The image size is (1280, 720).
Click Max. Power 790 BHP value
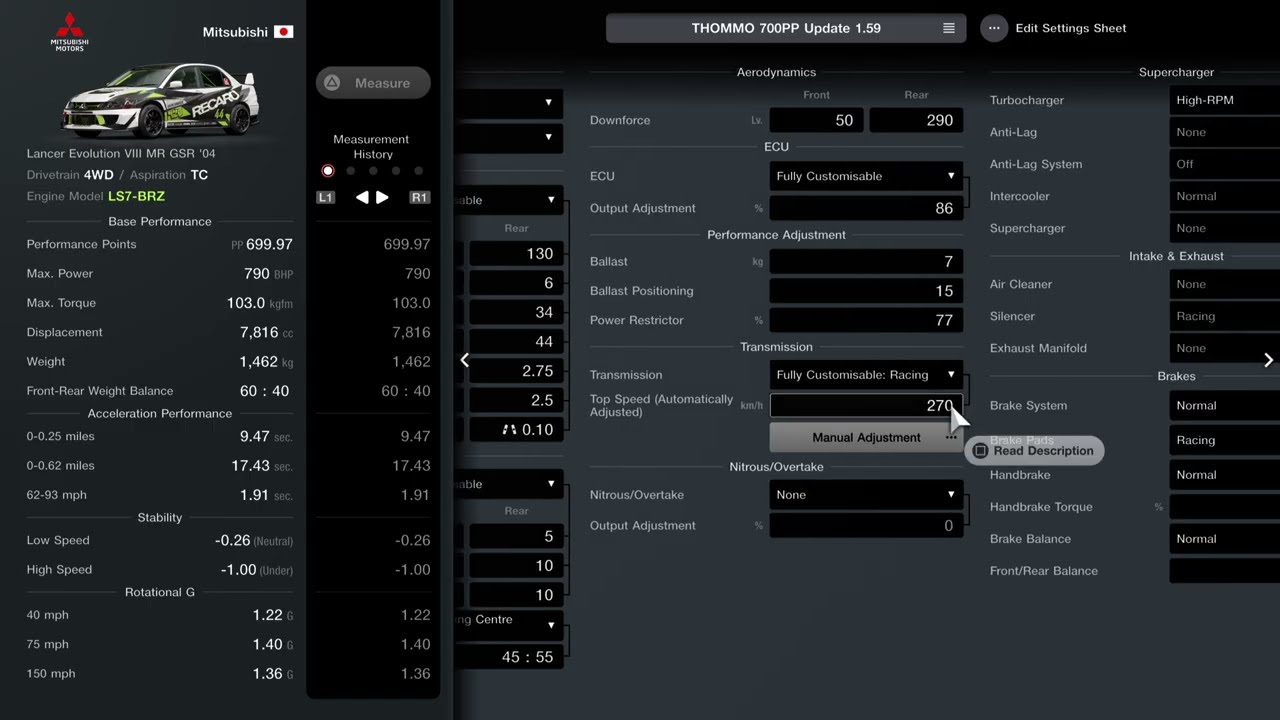coord(268,273)
